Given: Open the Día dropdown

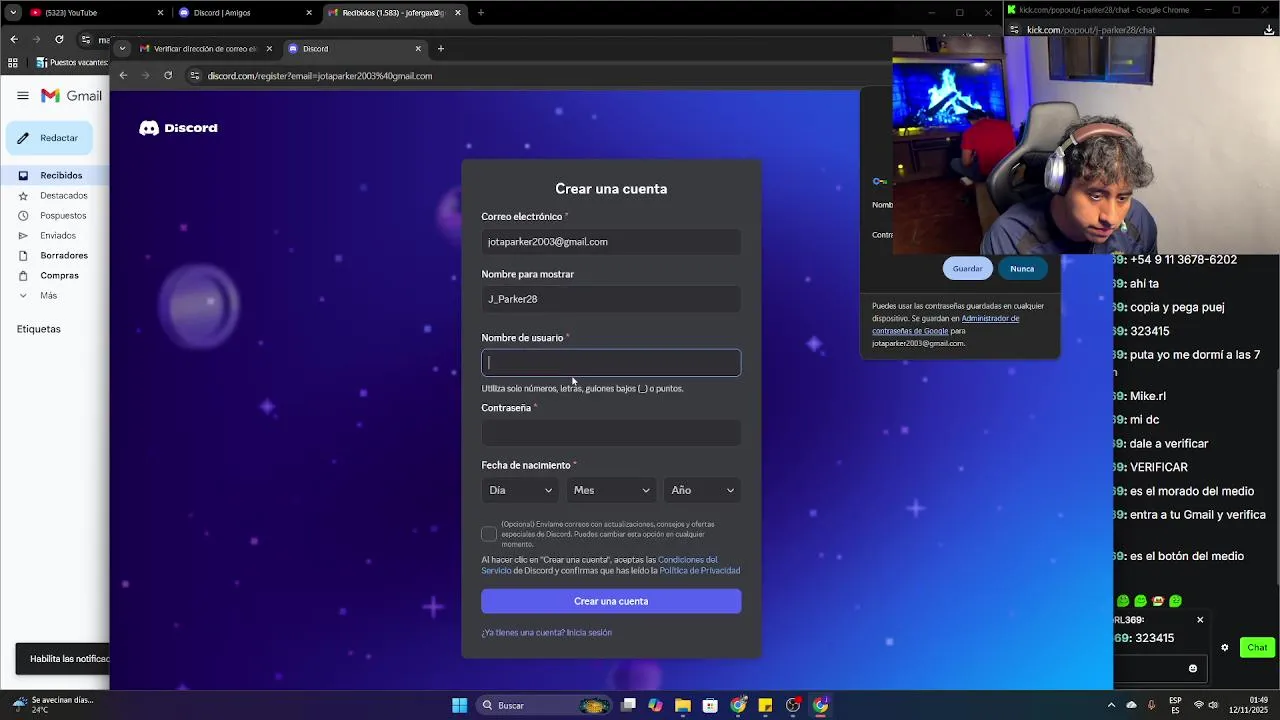Looking at the screenshot, I should point(520,490).
